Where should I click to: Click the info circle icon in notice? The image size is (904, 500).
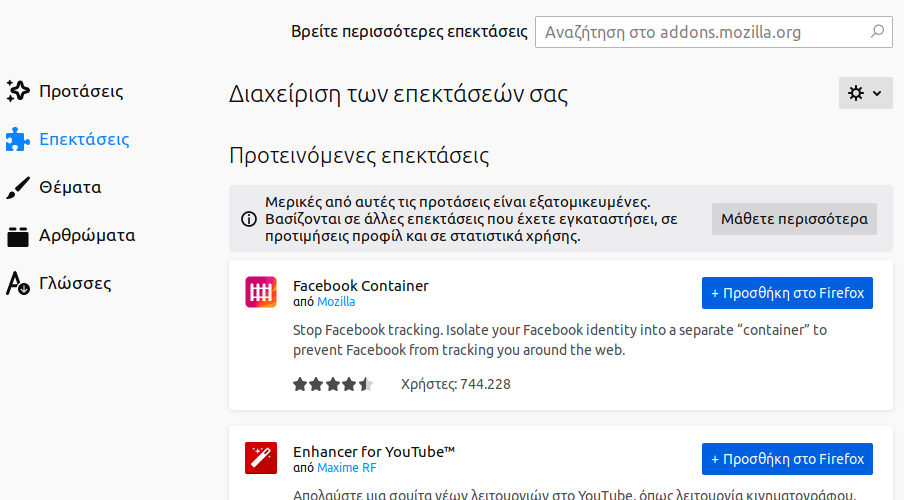point(248,219)
